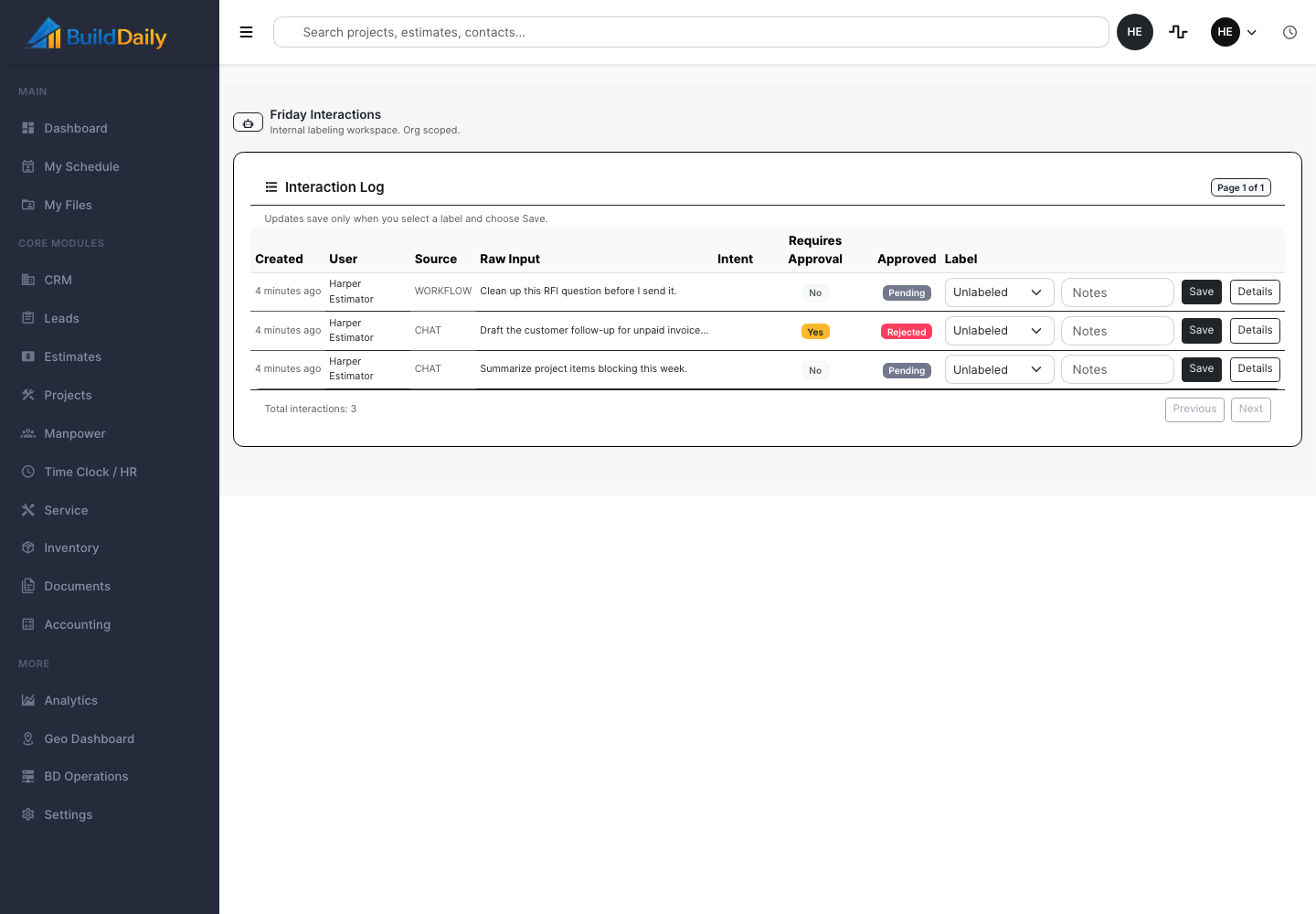Click the Yes approval badge
1316x914 pixels.
point(815,332)
